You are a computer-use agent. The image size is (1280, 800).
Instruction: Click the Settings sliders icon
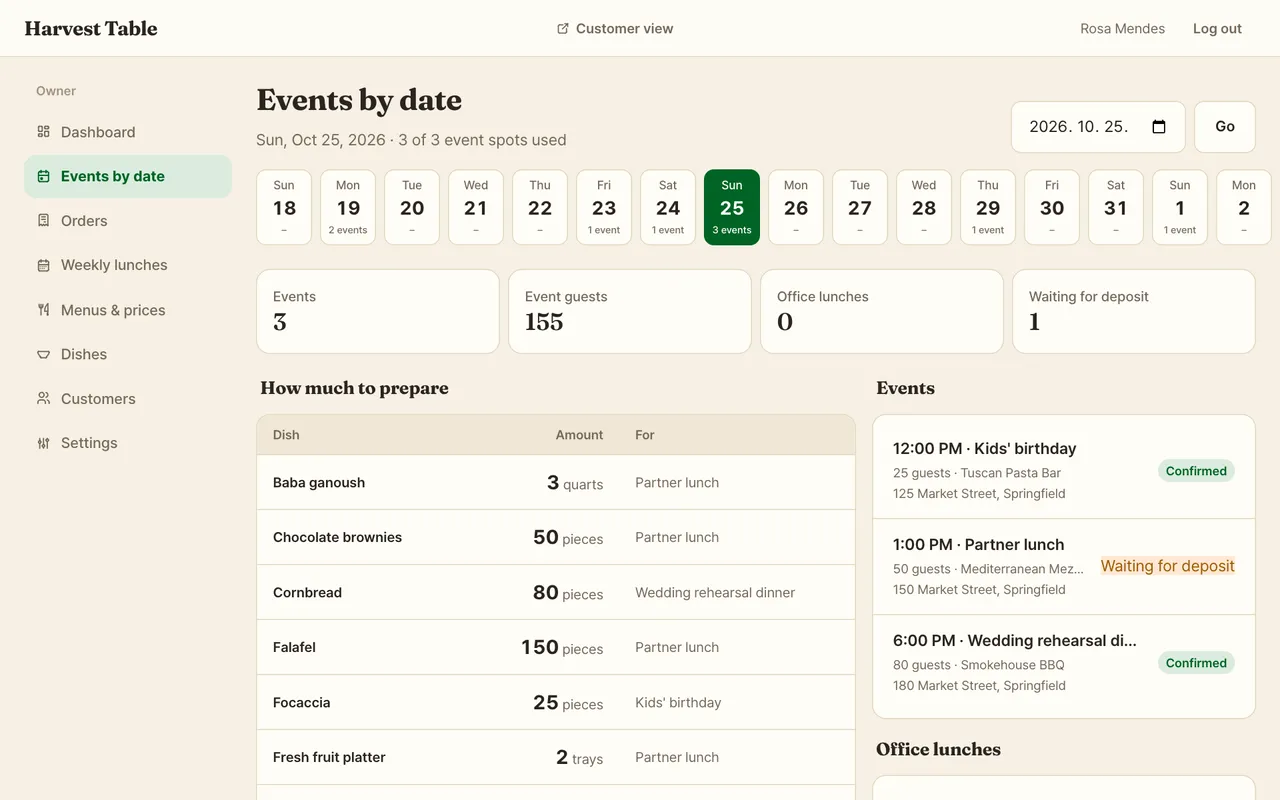[43, 443]
